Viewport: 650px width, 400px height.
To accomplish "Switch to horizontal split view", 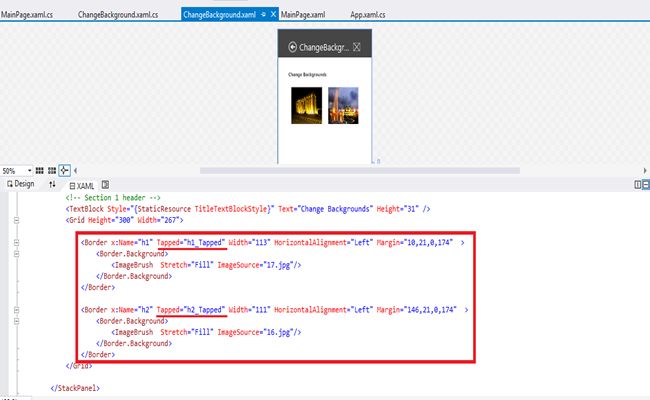I will (x=646, y=185).
